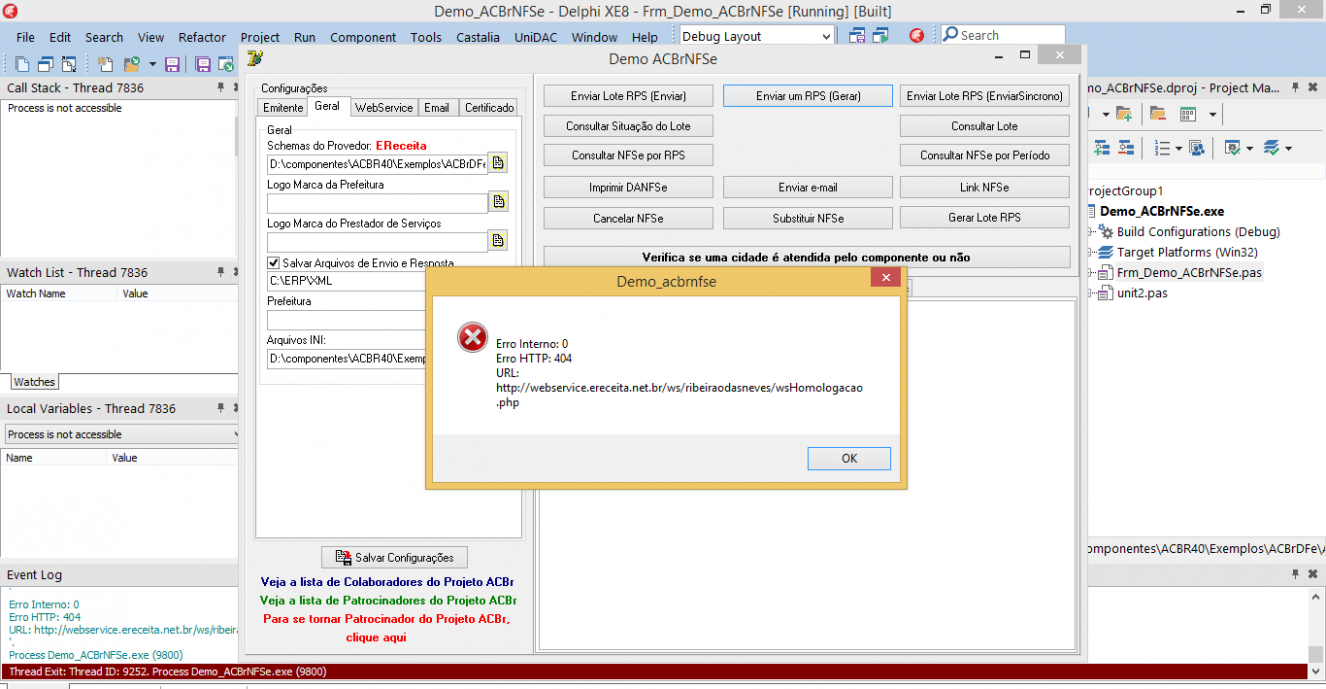1326x689 pixels.
Task: Pin the Project Manager panel
Action: (x=1295, y=88)
